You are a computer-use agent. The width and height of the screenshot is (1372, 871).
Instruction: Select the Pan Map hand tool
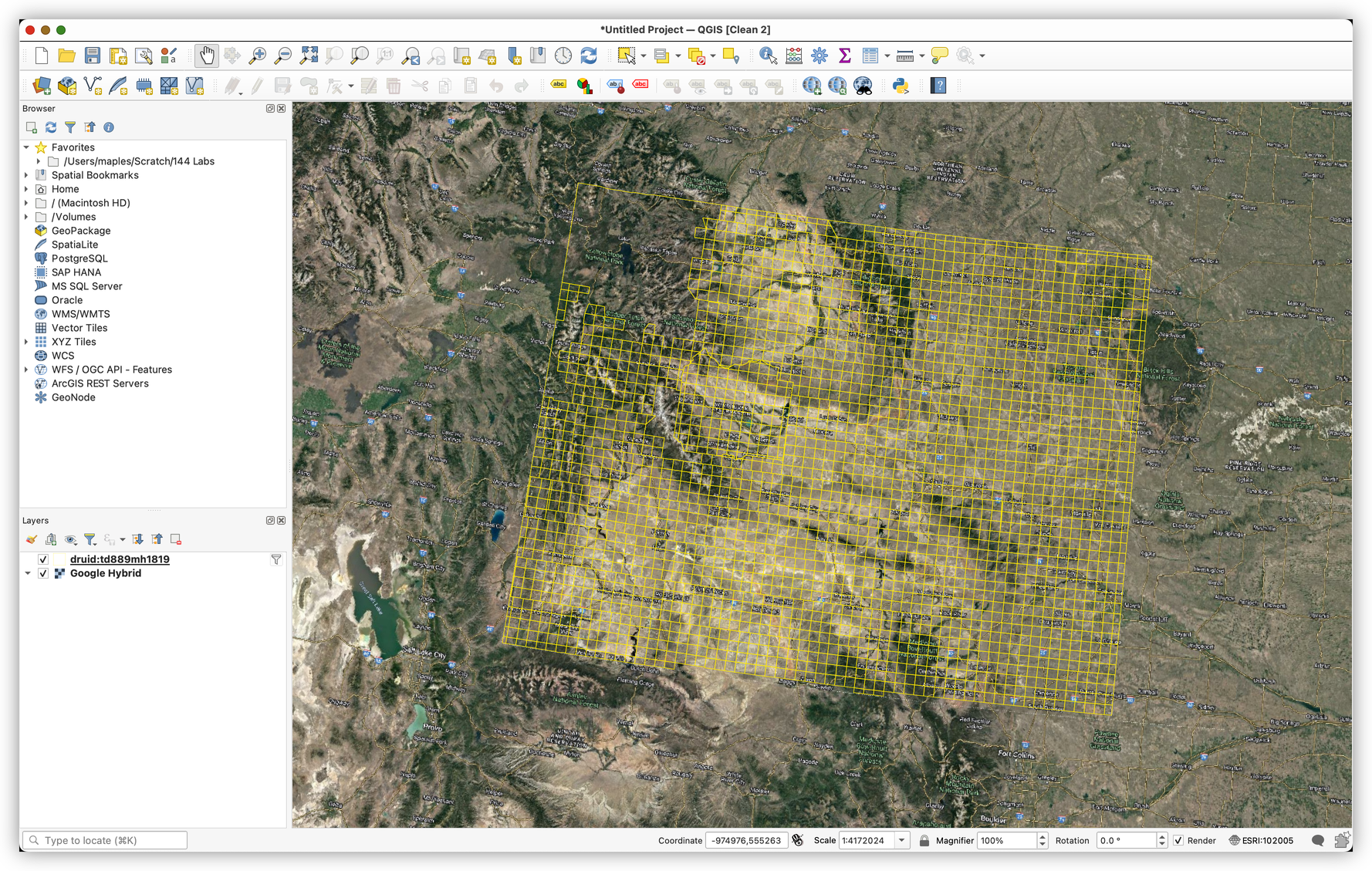[206, 56]
